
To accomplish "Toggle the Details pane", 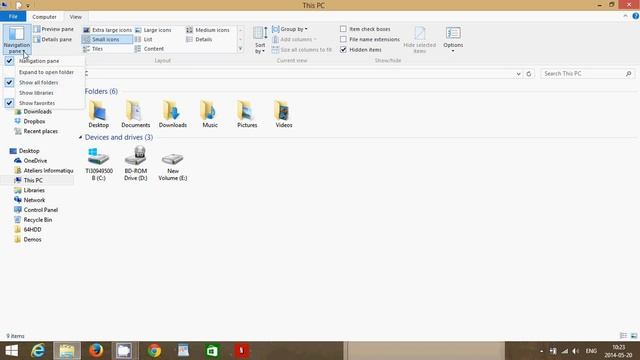I will [x=53, y=40].
